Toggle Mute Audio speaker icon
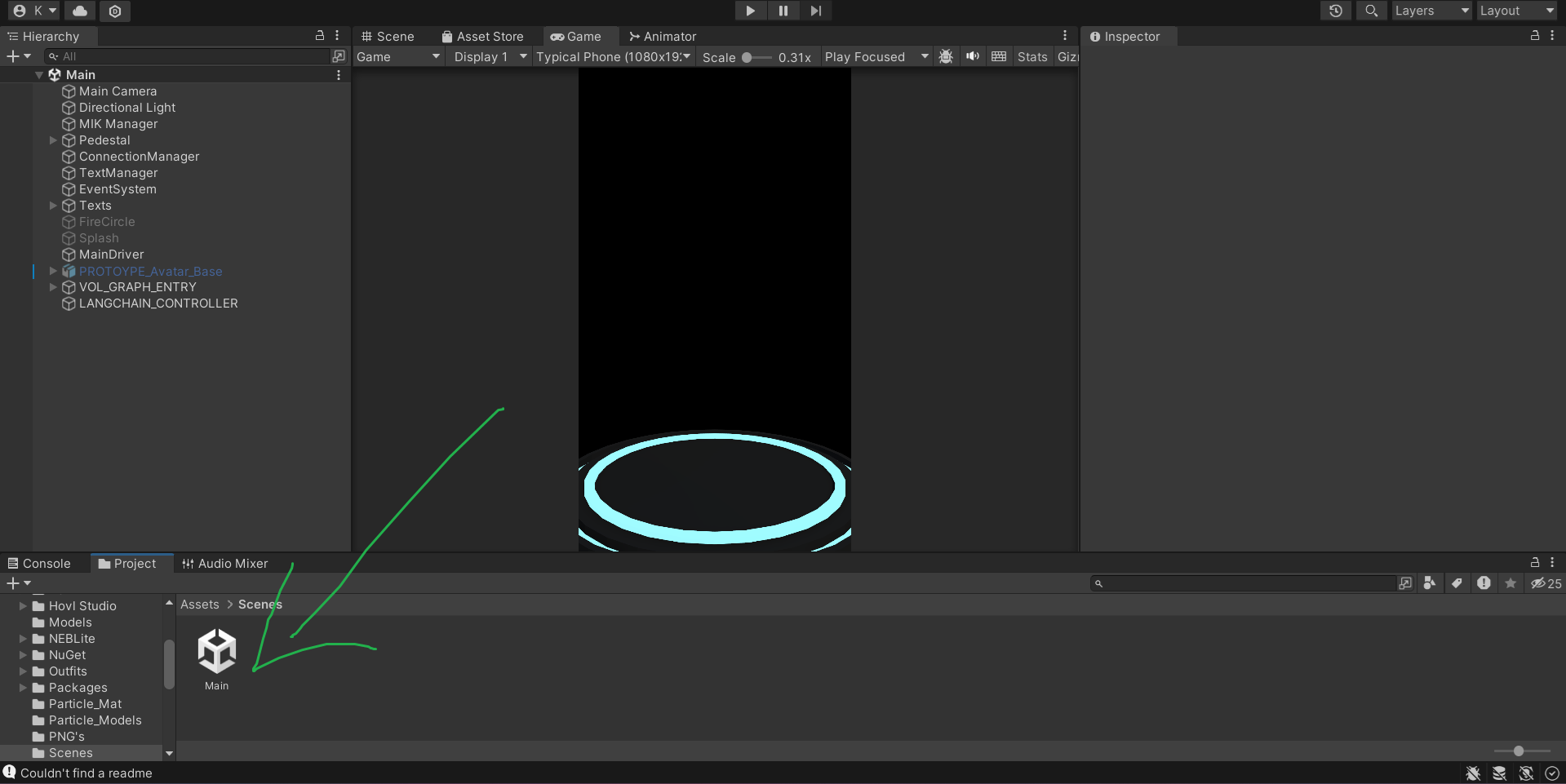 (972, 56)
